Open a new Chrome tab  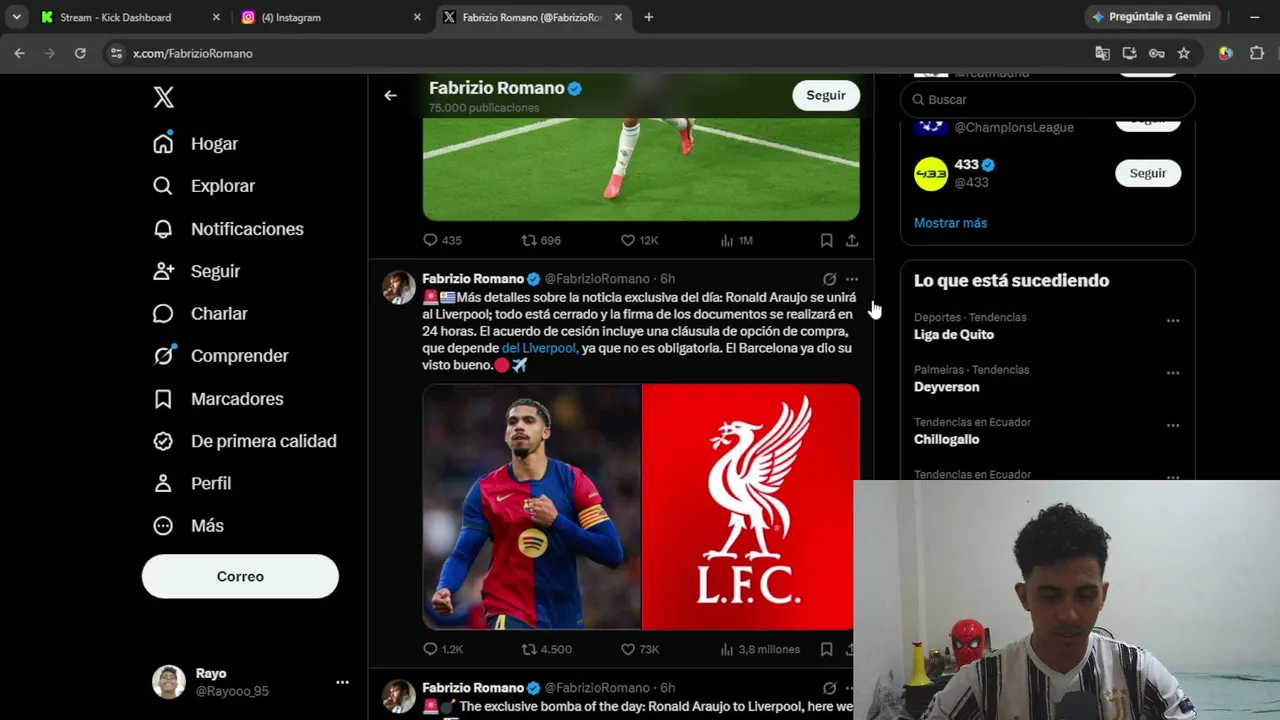pos(648,17)
